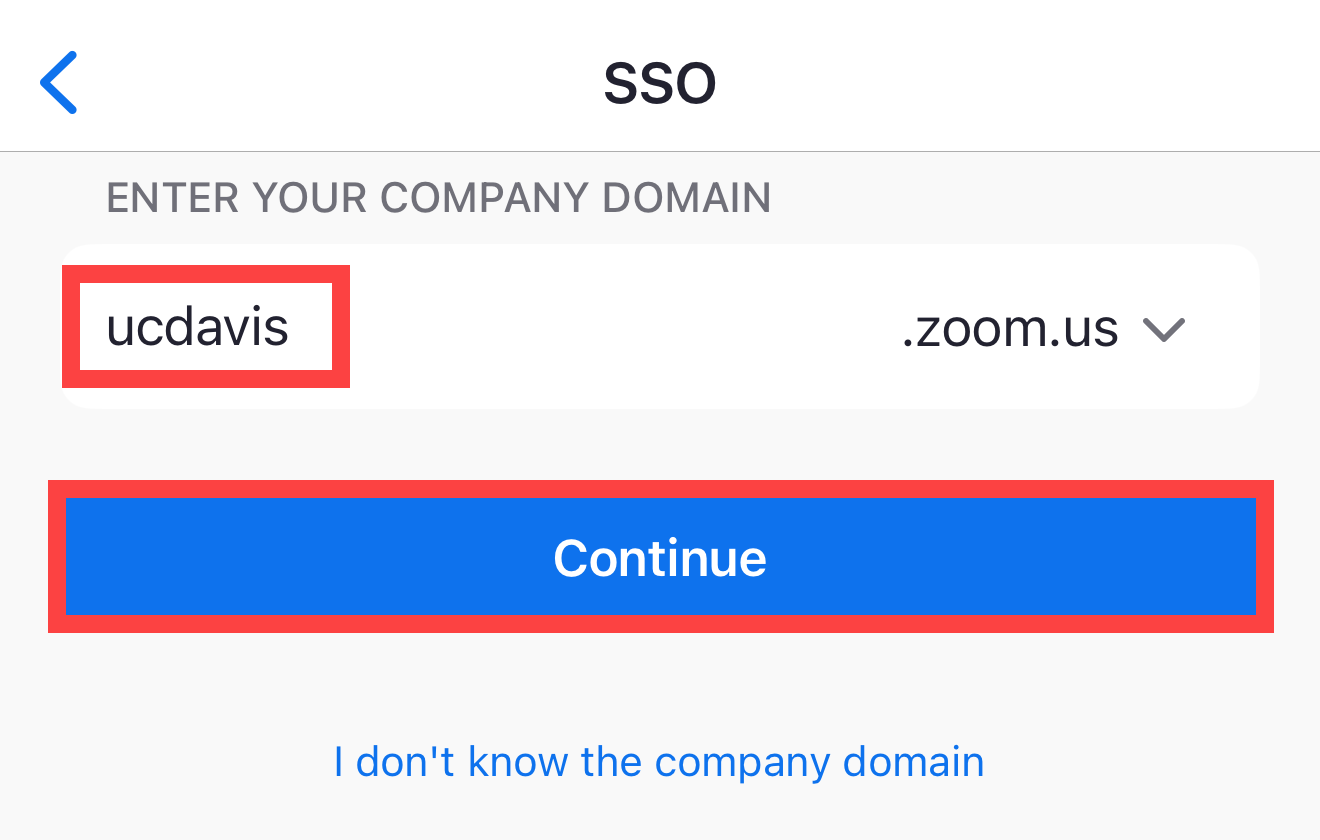
Task: Submit the ucdavis domain with Continue
Action: point(660,557)
